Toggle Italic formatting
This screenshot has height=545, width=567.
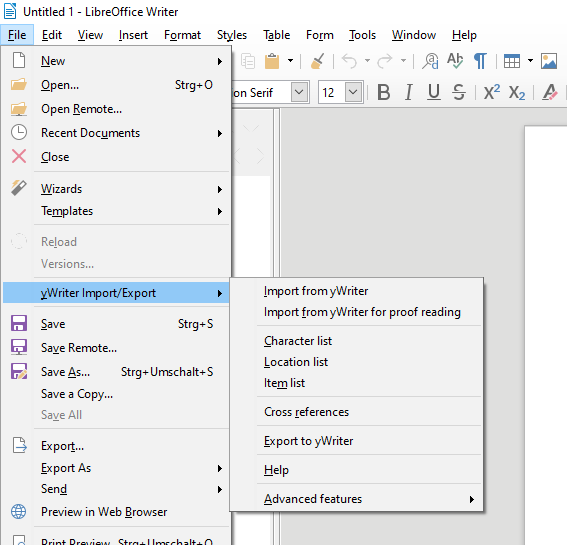pyautogui.click(x=409, y=92)
